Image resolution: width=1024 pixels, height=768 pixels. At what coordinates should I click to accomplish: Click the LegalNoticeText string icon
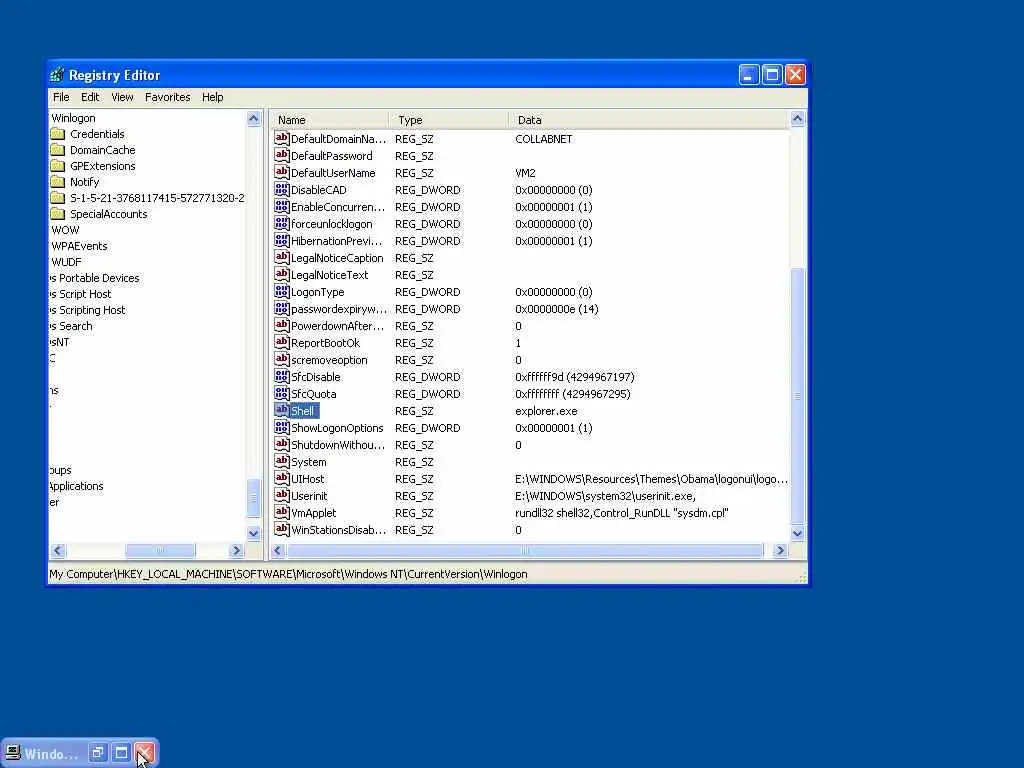[281, 274]
